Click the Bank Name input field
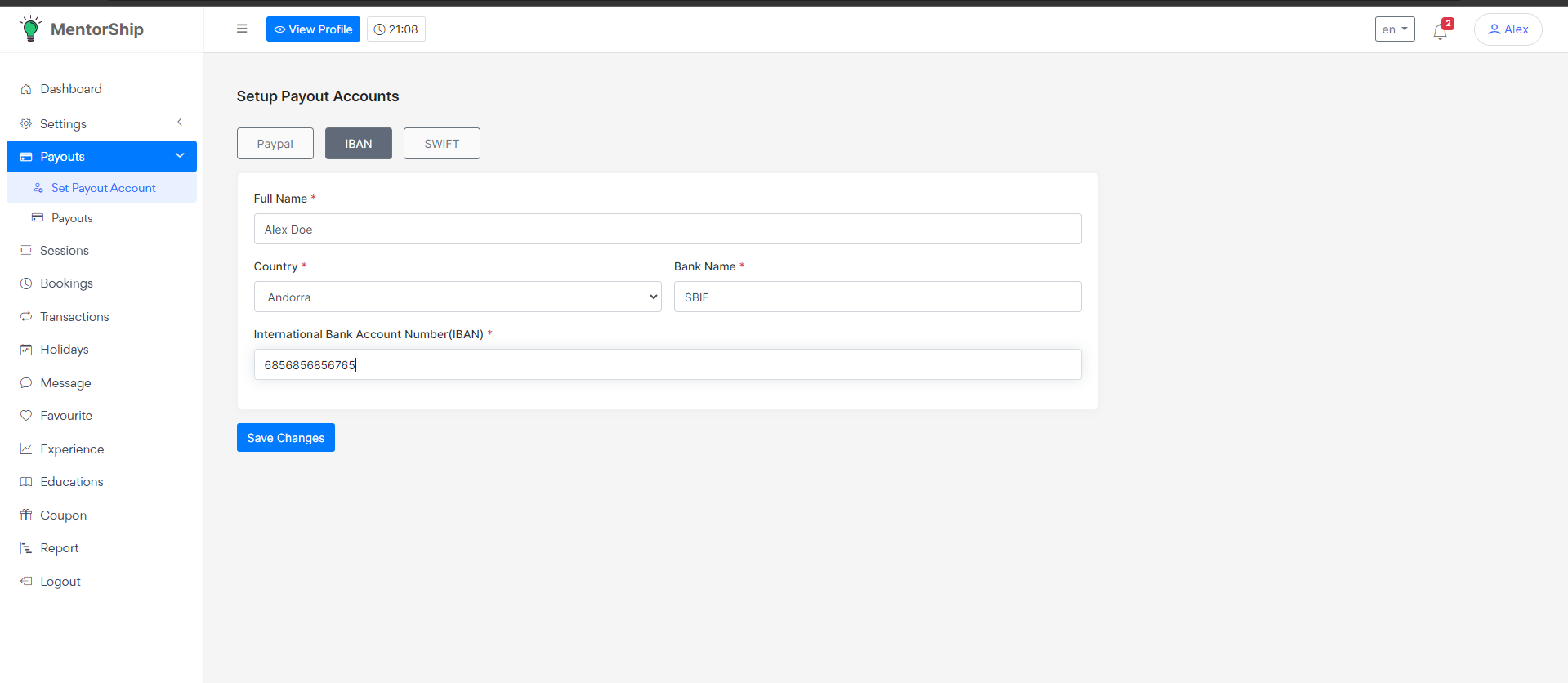This screenshot has height=683, width=1568. (x=877, y=297)
